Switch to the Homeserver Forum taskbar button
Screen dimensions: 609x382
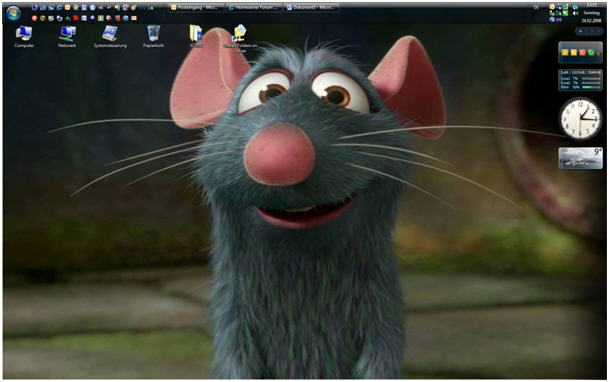pos(254,7)
